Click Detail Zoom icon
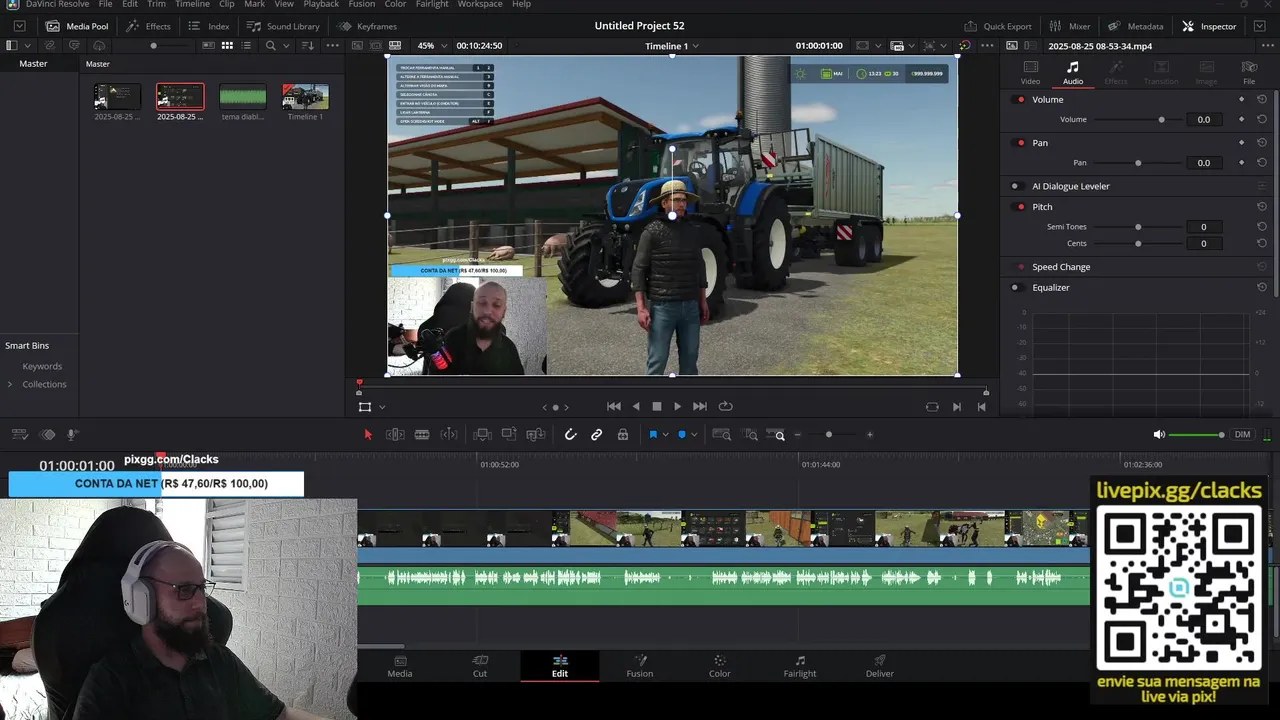 [749, 434]
